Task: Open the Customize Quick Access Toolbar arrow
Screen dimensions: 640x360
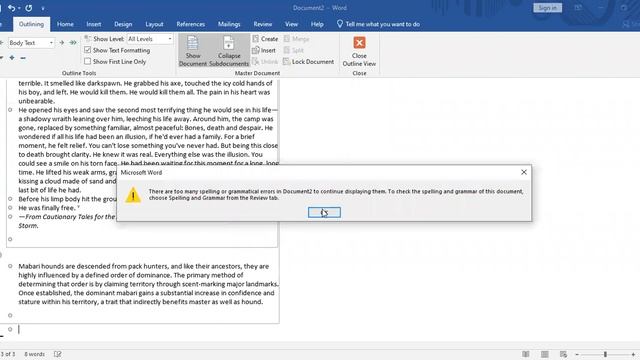Action: click(x=42, y=8)
